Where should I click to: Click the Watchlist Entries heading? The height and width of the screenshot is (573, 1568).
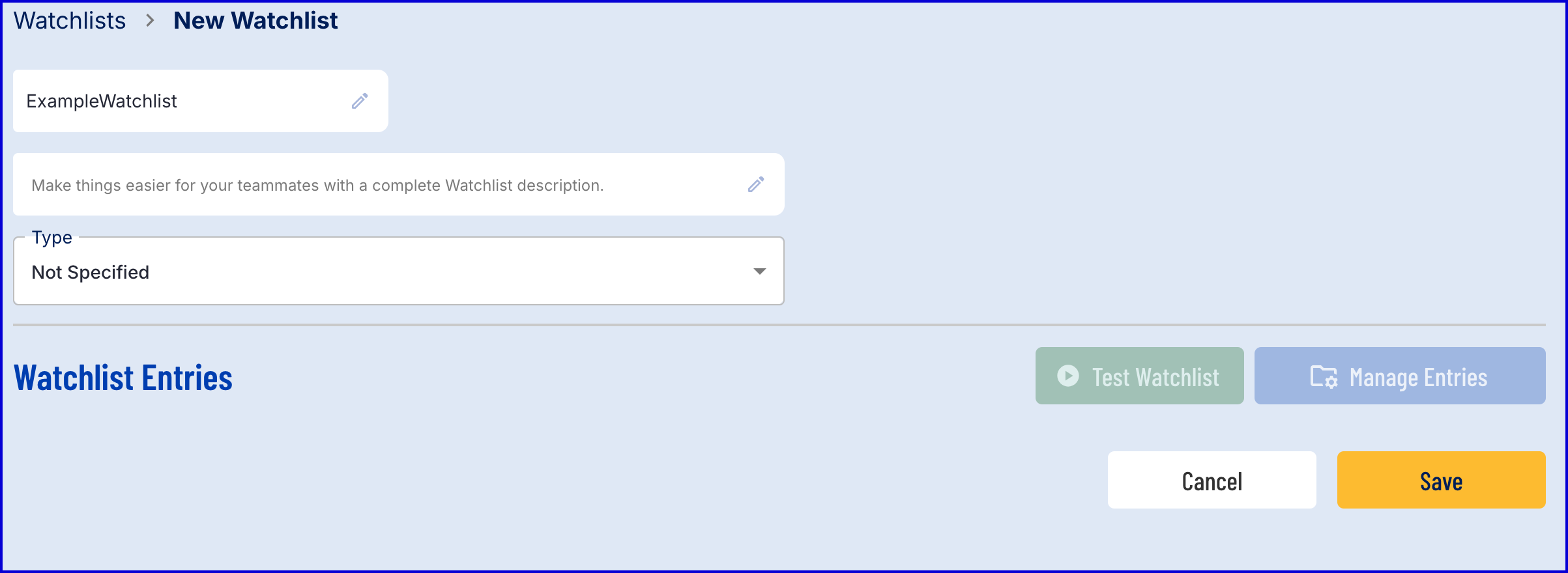[123, 378]
